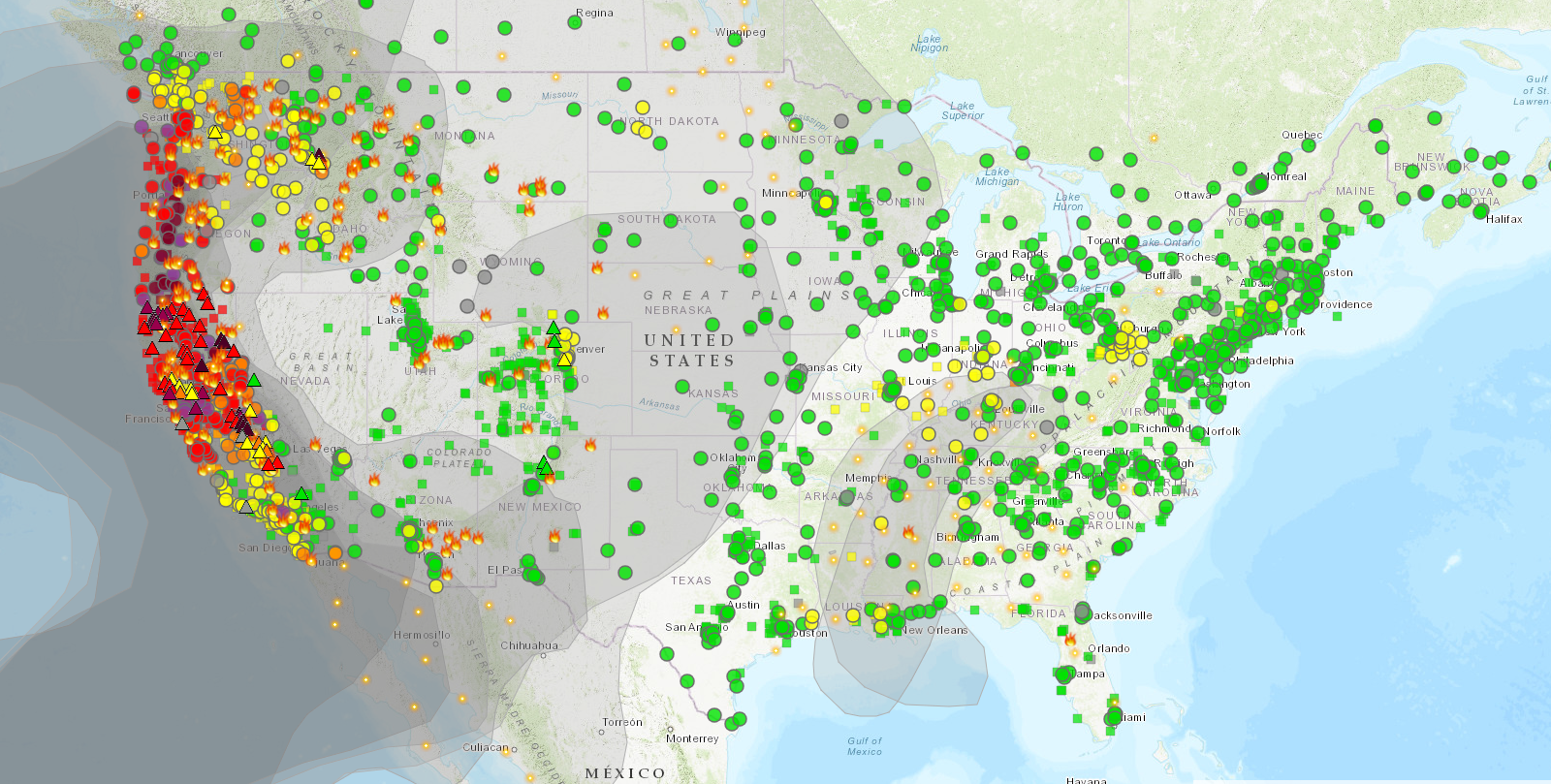Select the TEXAS state label

(x=691, y=580)
